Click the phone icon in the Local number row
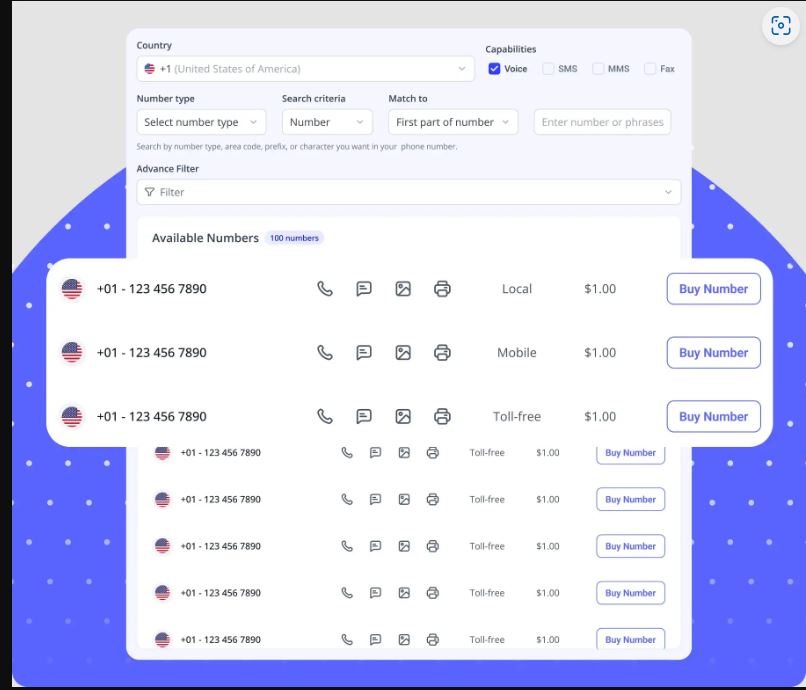This screenshot has height=690, width=806. point(324,289)
